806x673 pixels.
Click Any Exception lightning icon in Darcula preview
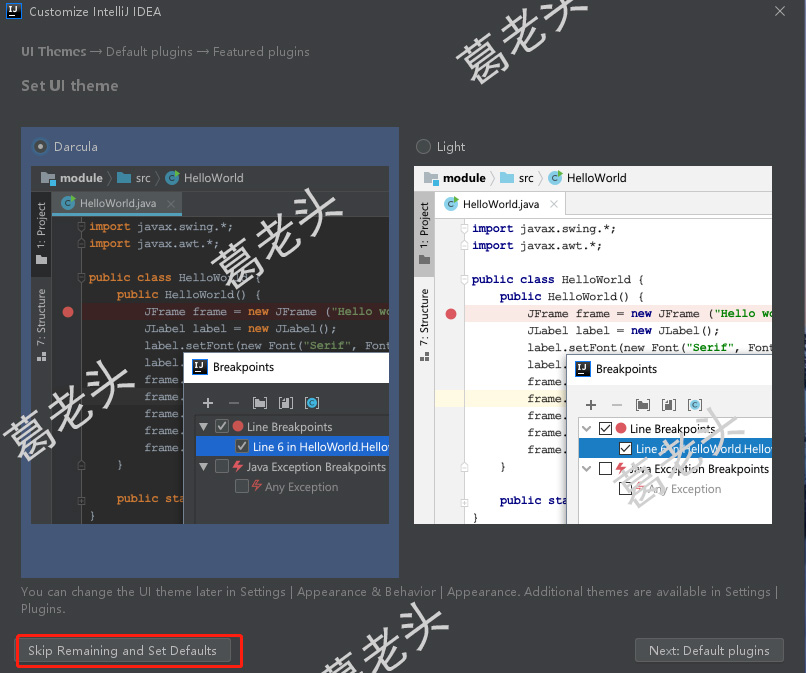pos(257,486)
